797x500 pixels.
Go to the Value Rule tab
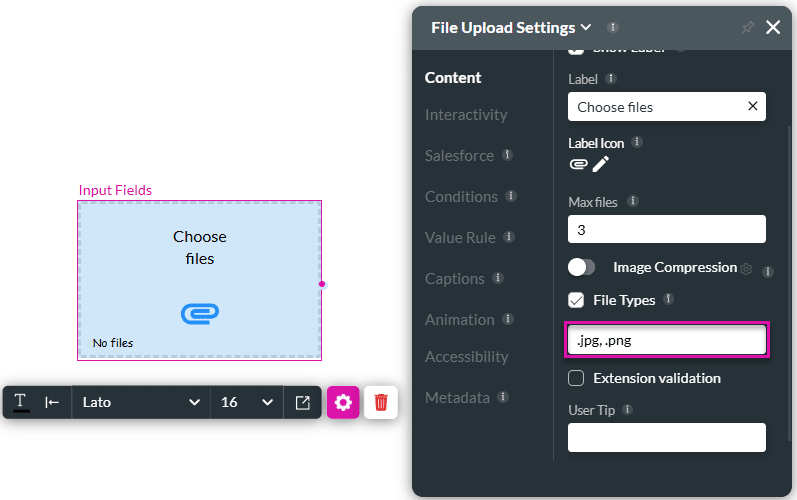click(x=461, y=238)
